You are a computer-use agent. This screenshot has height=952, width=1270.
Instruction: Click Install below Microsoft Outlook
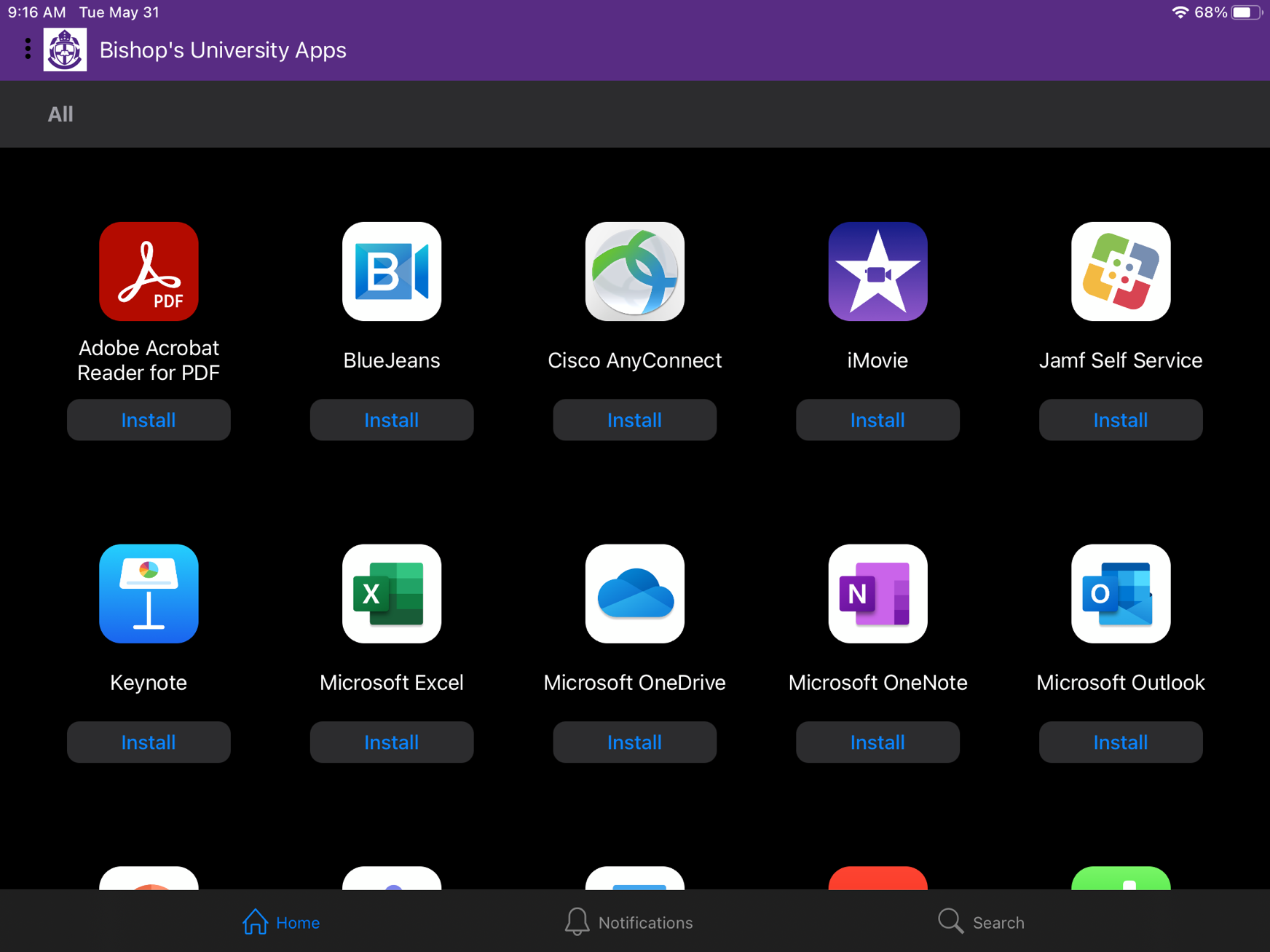point(1120,742)
